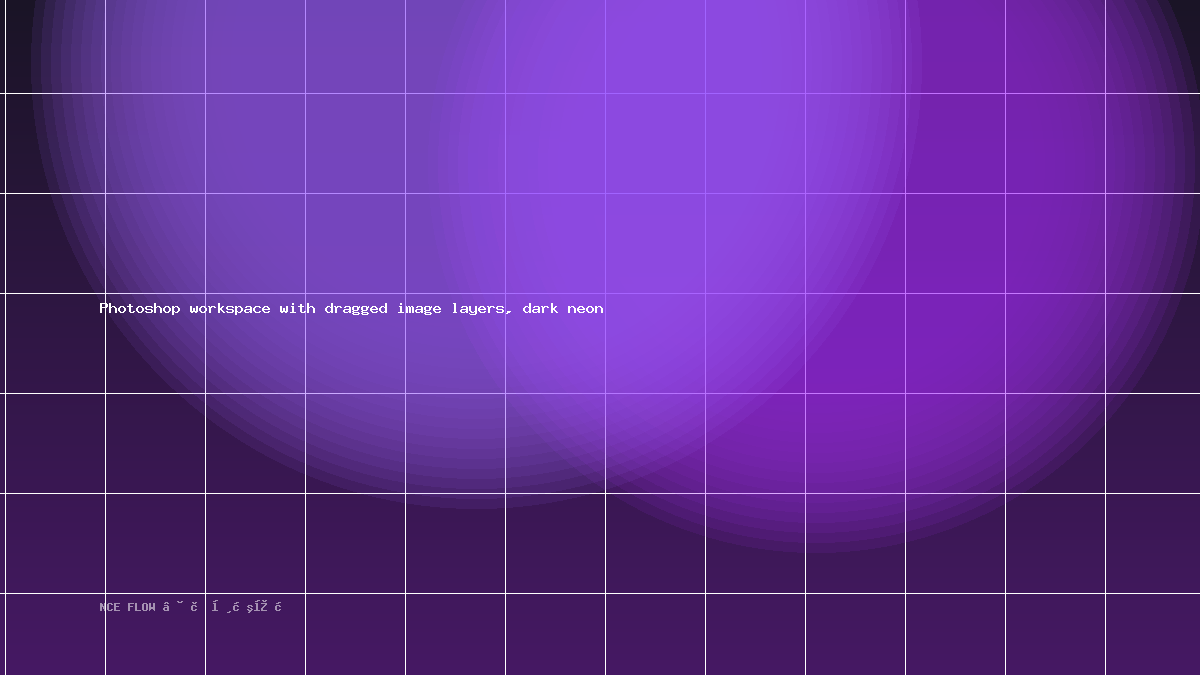
Task: Click the word "Photoshop" in the caption
Action: [x=140, y=308]
